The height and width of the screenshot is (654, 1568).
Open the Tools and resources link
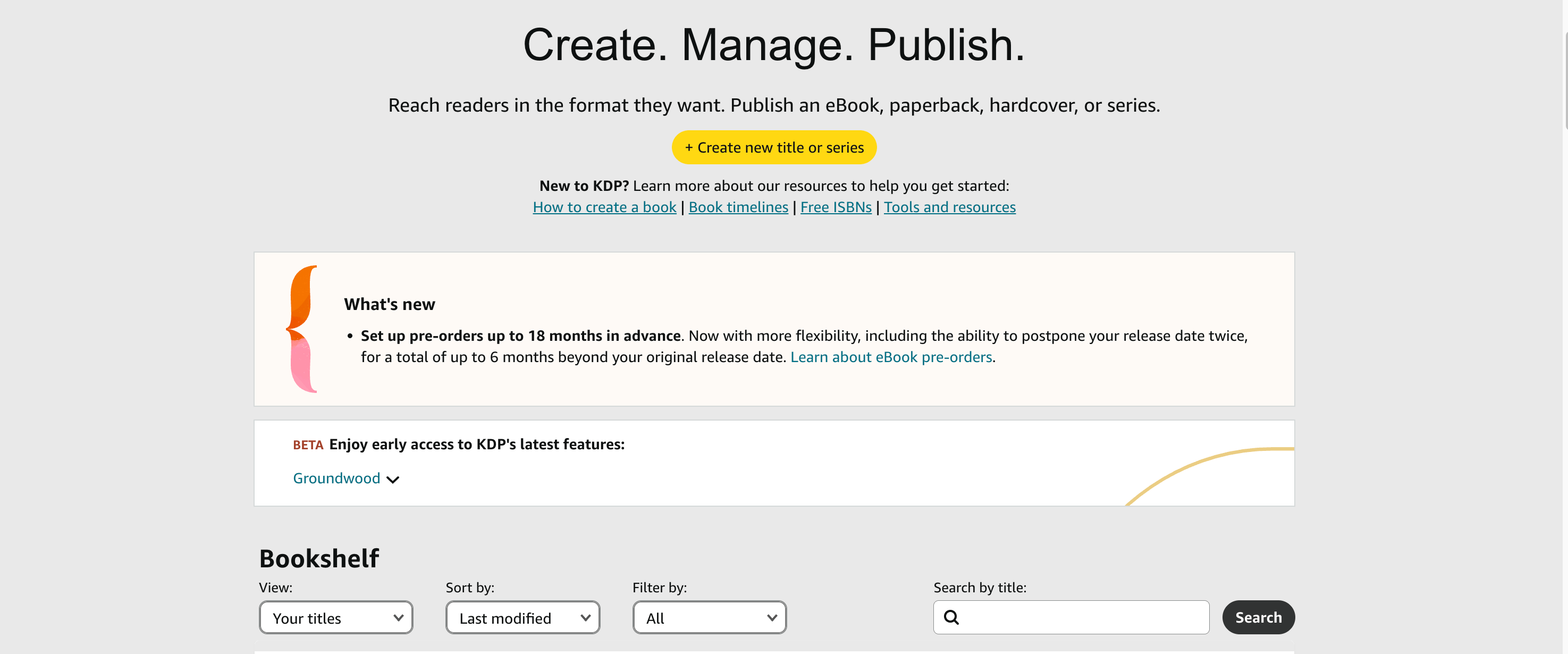point(949,207)
